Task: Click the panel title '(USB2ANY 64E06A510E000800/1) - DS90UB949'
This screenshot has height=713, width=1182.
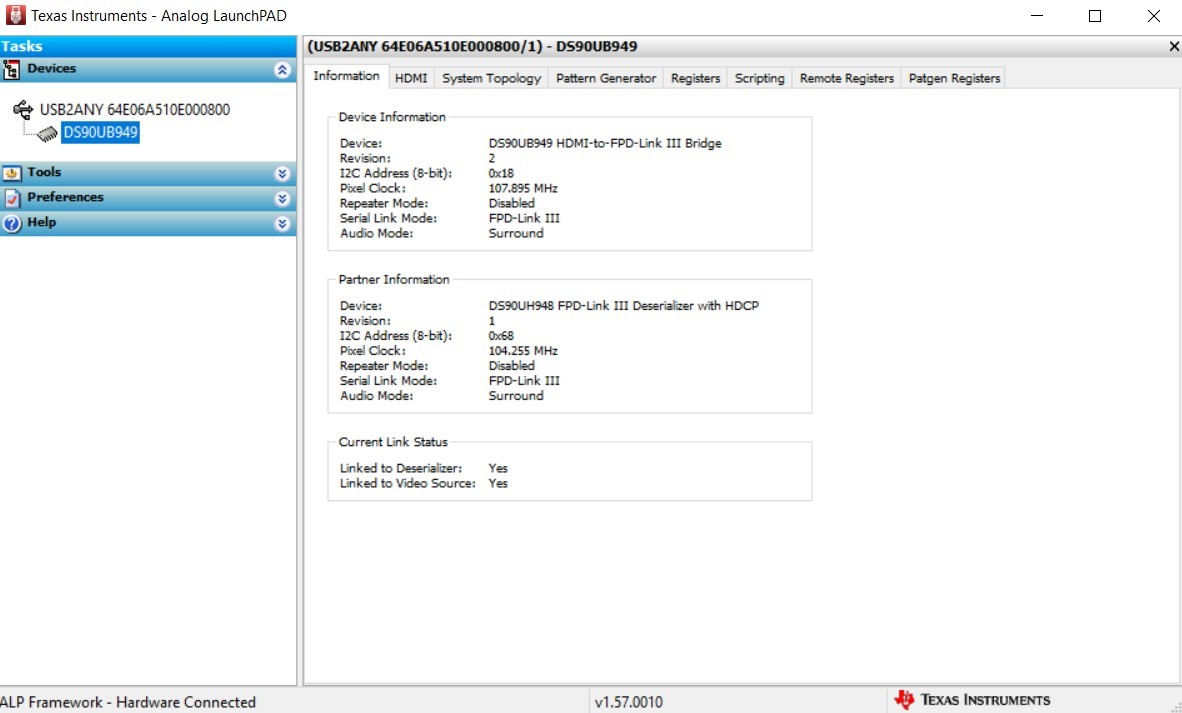Action: click(473, 47)
